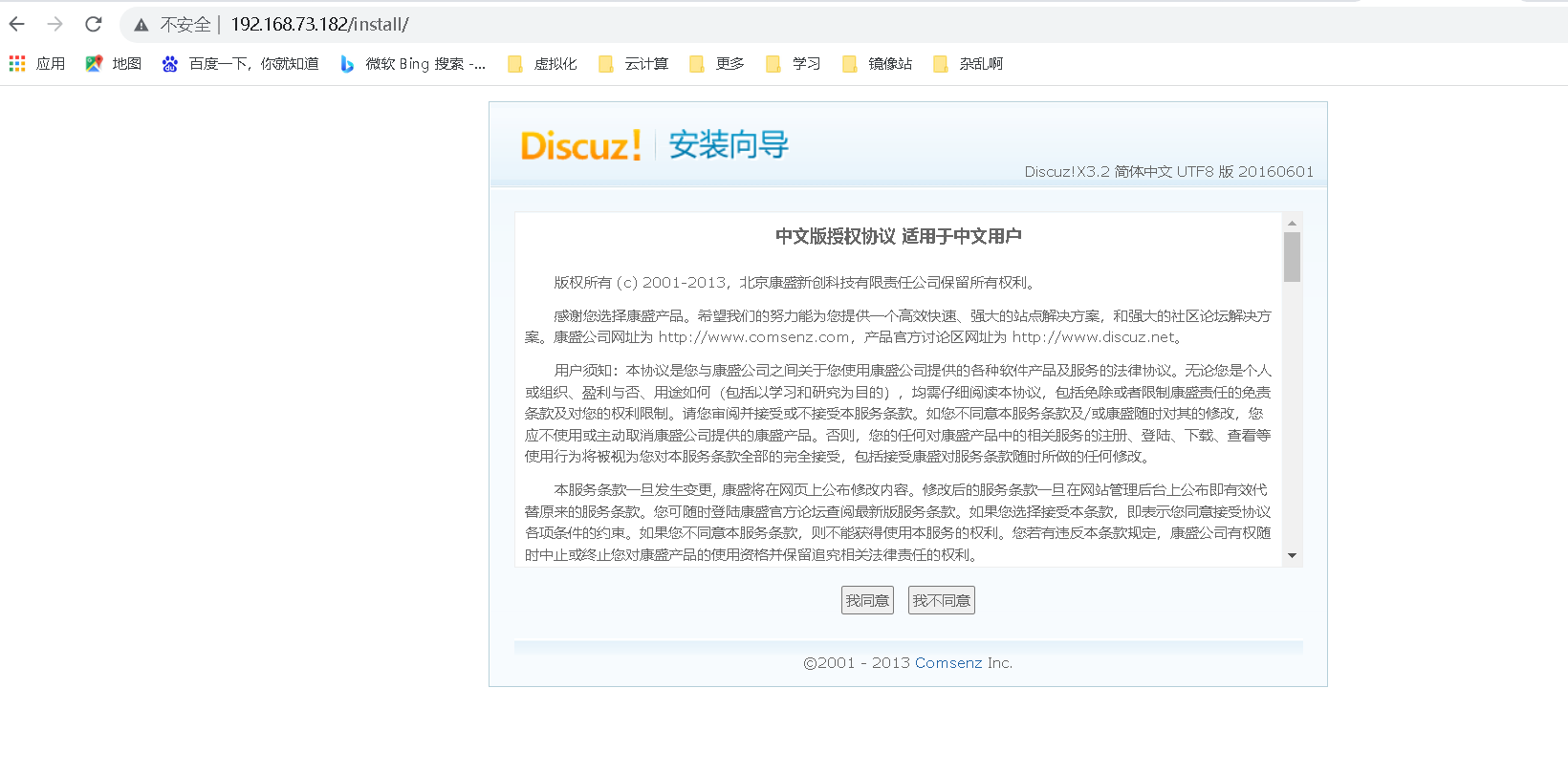Image resolution: width=1568 pixels, height=774 pixels.
Task: Open the 镜像站 bookmark folder
Action: click(877, 63)
